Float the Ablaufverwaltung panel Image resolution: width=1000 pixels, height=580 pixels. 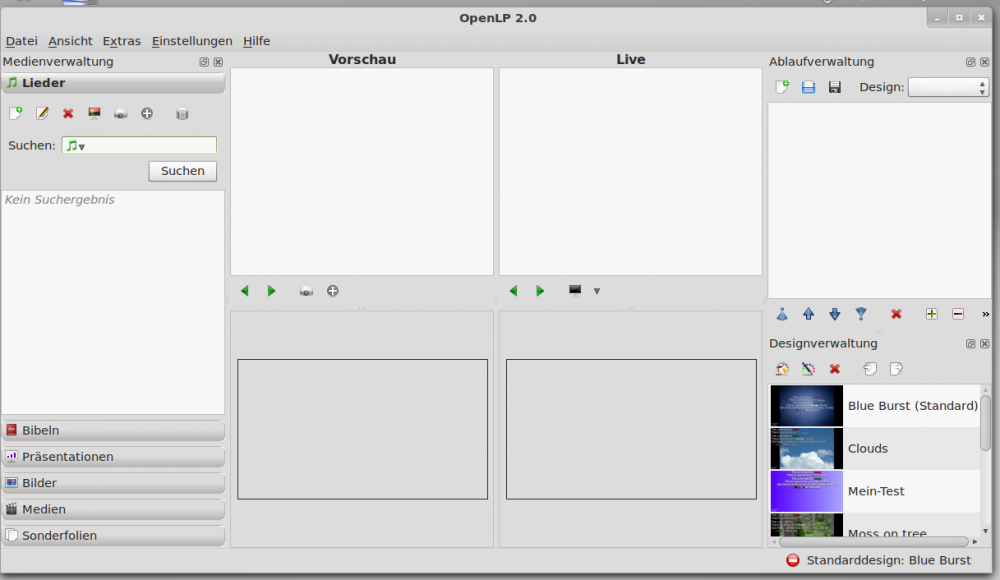click(x=971, y=62)
